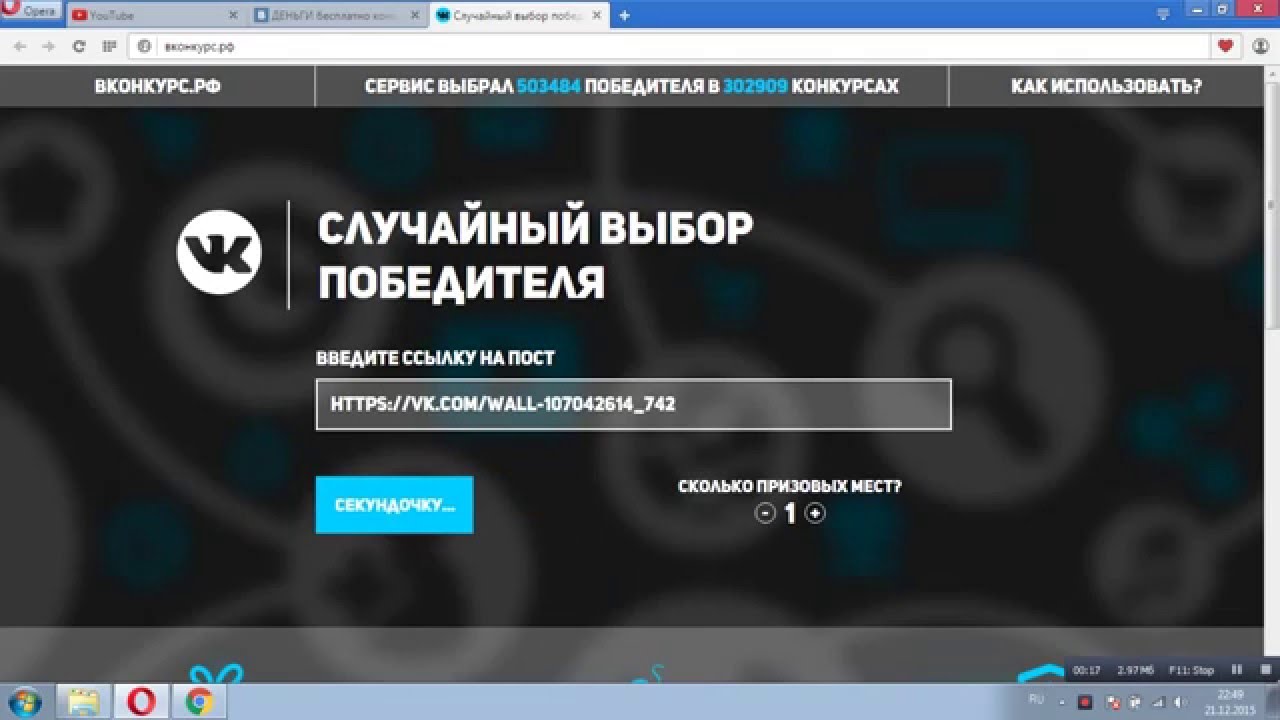Click the СЛУЧАЙНЫЙ ВЫБОР ПОБЕДИТЕЛЯ heading

(535, 256)
